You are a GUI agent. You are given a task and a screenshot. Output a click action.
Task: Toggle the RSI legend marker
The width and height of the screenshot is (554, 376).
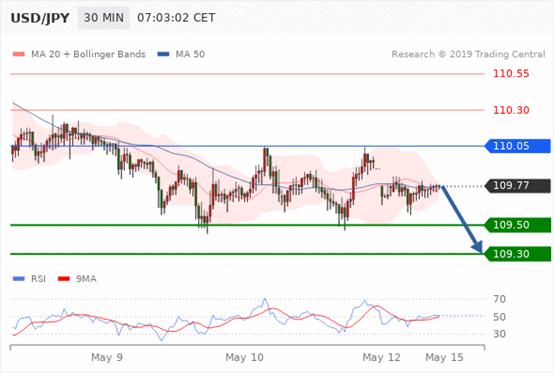[x=19, y=279]
